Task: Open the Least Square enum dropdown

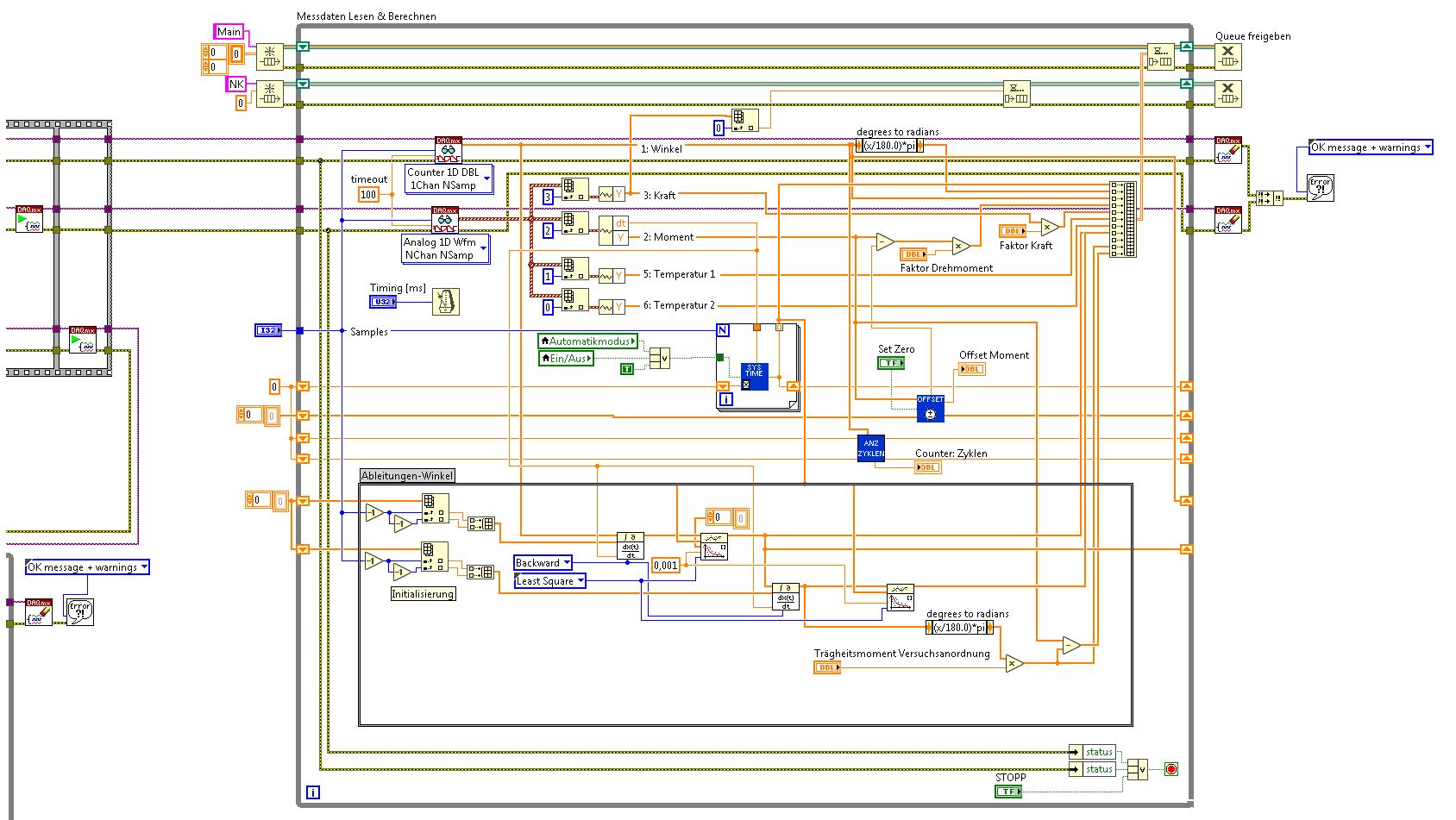Action: point(550,581)
